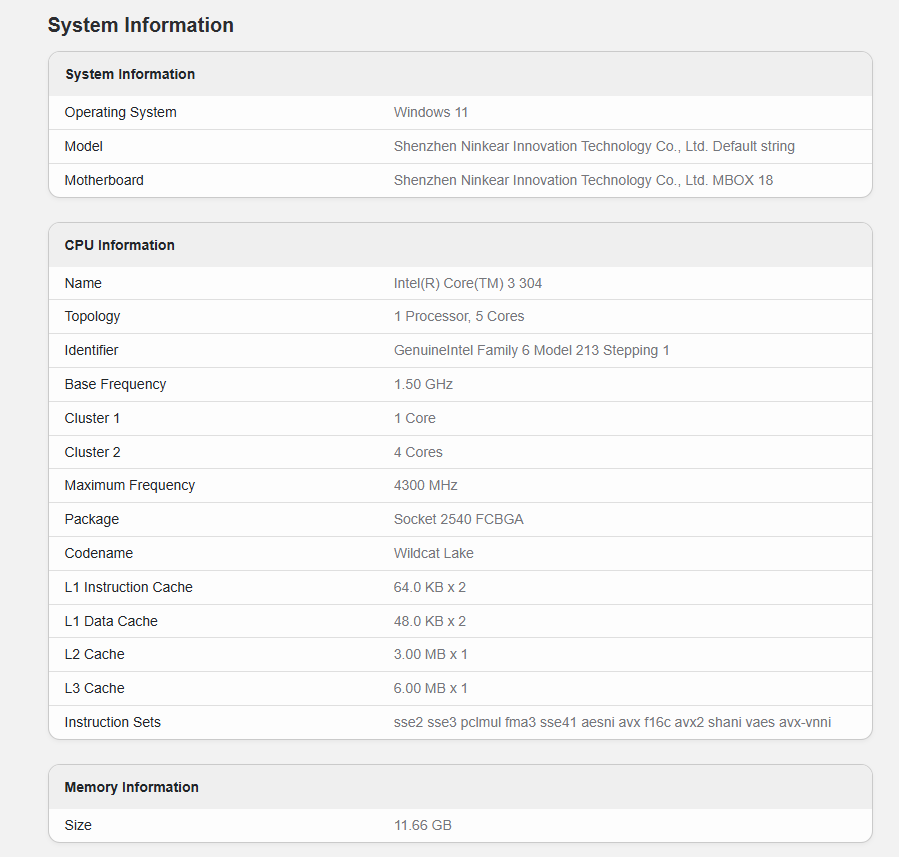The image size is (899, 857).
Task: Select the Cluster 1 row label
Action: tap(92, 418)
